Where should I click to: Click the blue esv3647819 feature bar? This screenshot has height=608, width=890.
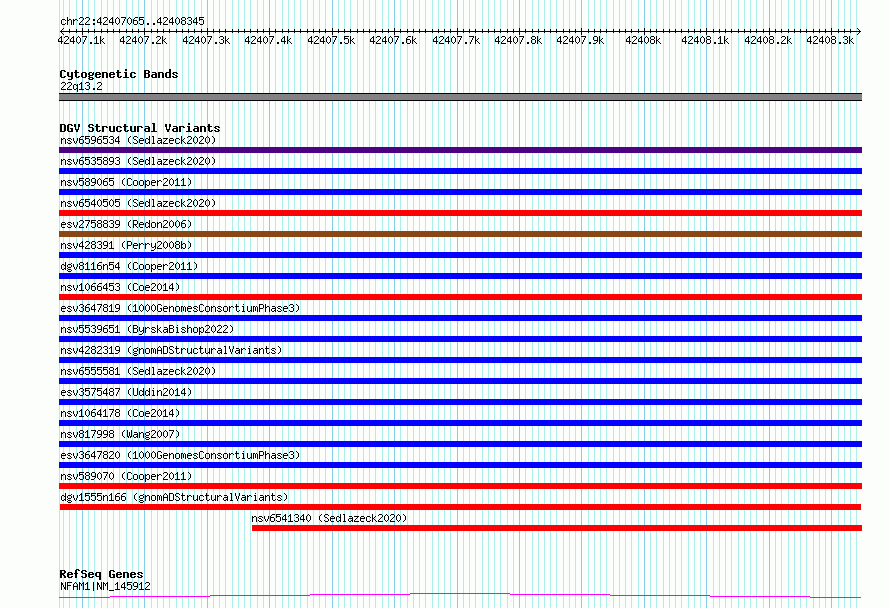click(x=460, y=318)
